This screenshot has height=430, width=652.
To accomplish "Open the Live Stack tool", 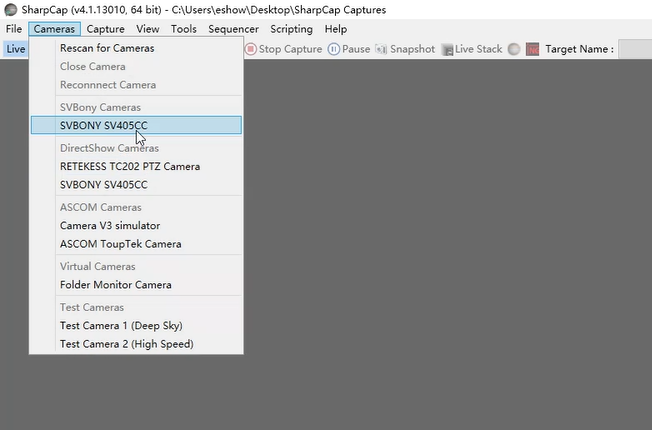I will click(x=472, y=49).
